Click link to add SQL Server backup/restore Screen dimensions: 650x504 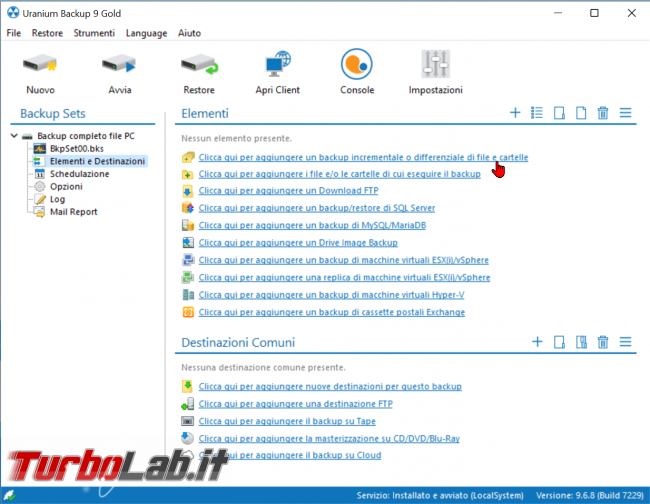317,208
